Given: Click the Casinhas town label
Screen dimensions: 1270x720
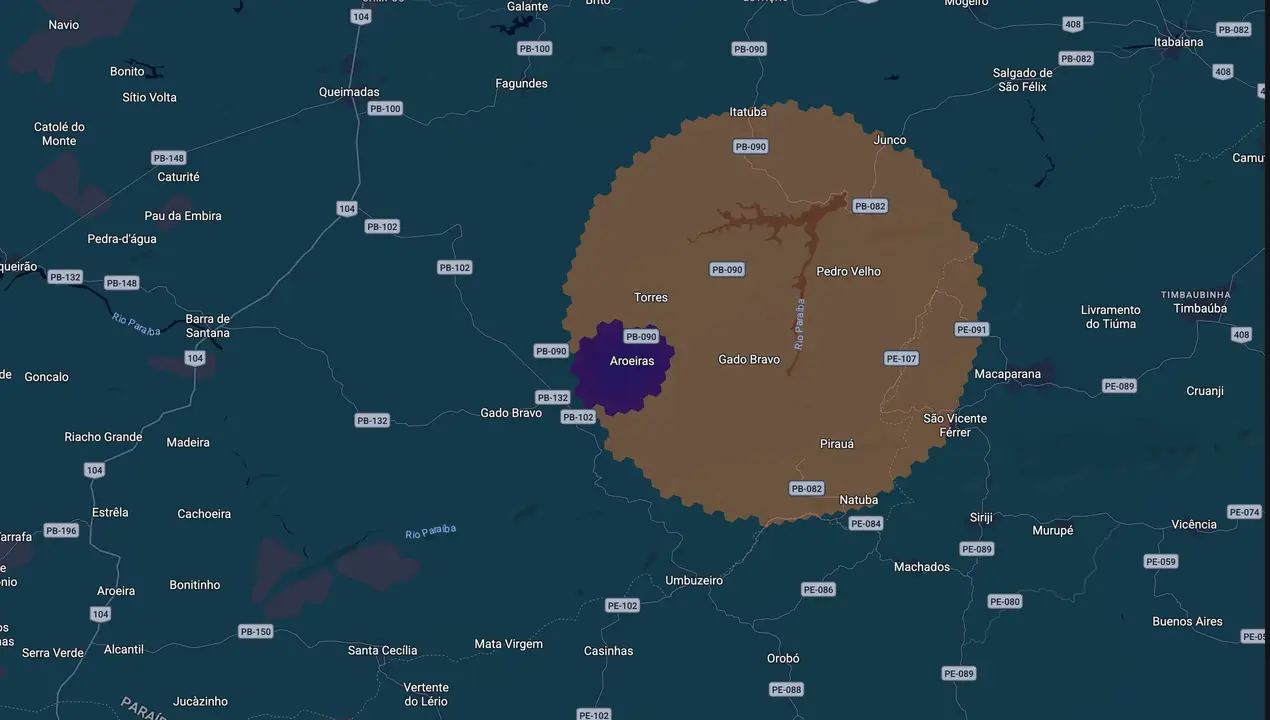Looking at the screenshot, I should 608,651.
